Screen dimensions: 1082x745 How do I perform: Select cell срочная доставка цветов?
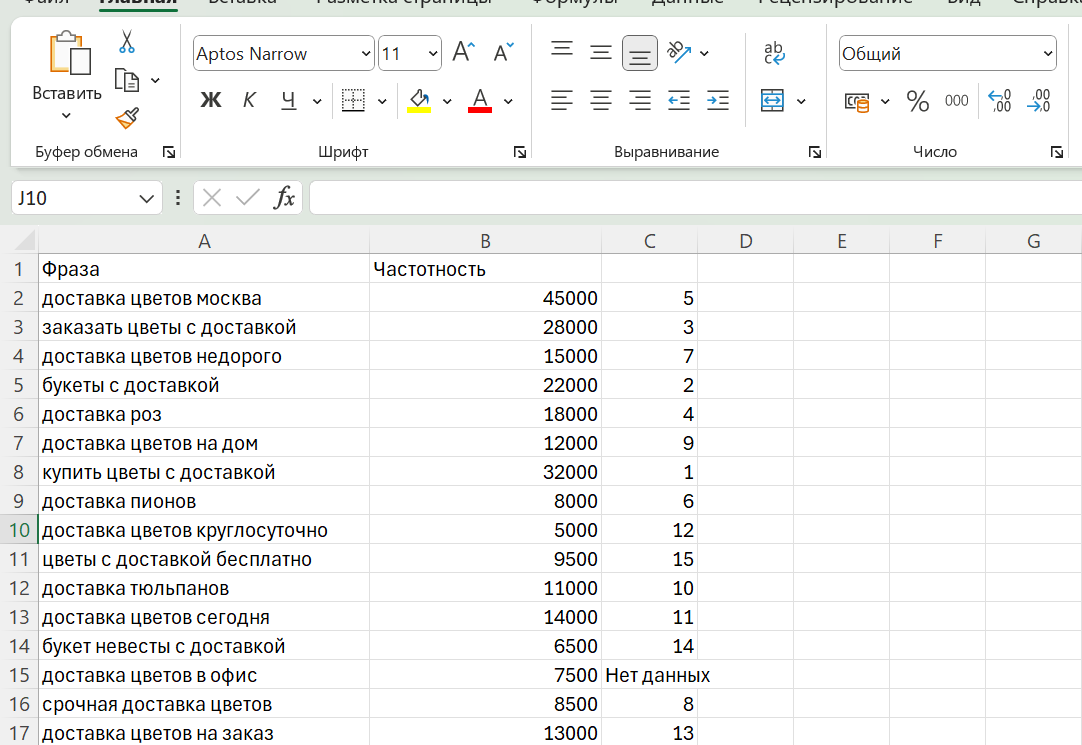(204, 704)
